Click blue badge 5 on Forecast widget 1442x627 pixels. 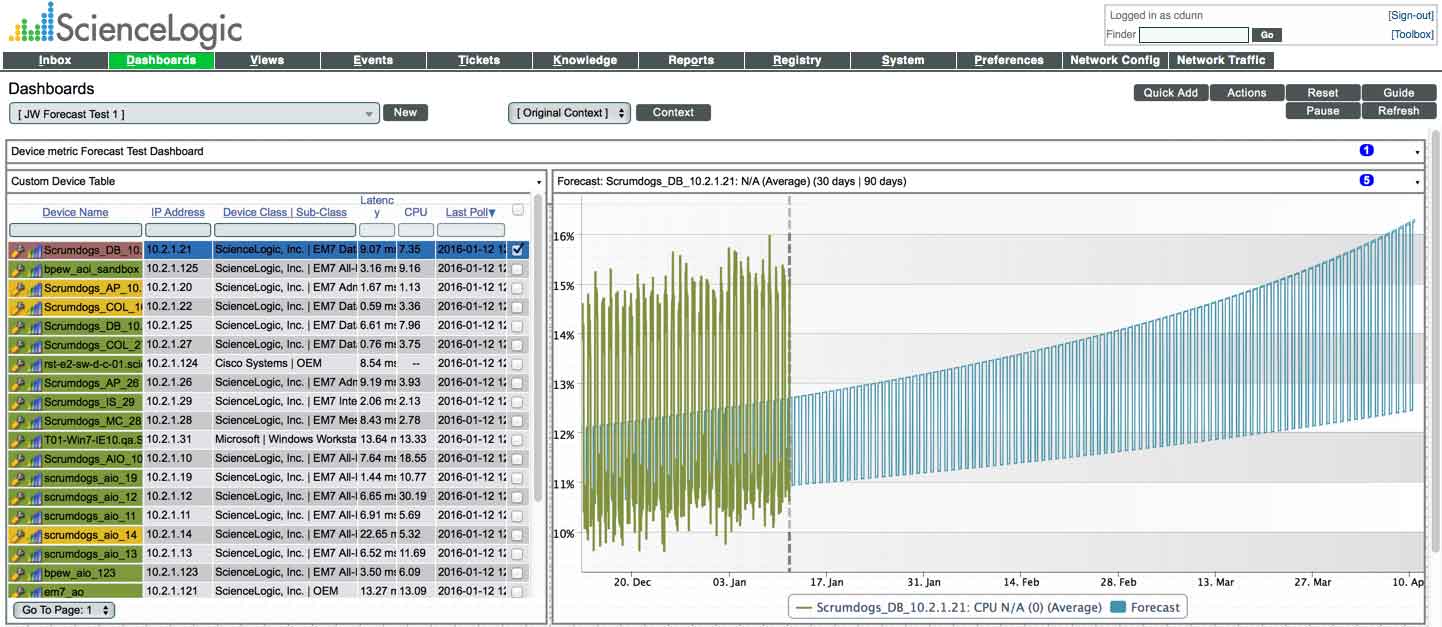[1366, 181]
